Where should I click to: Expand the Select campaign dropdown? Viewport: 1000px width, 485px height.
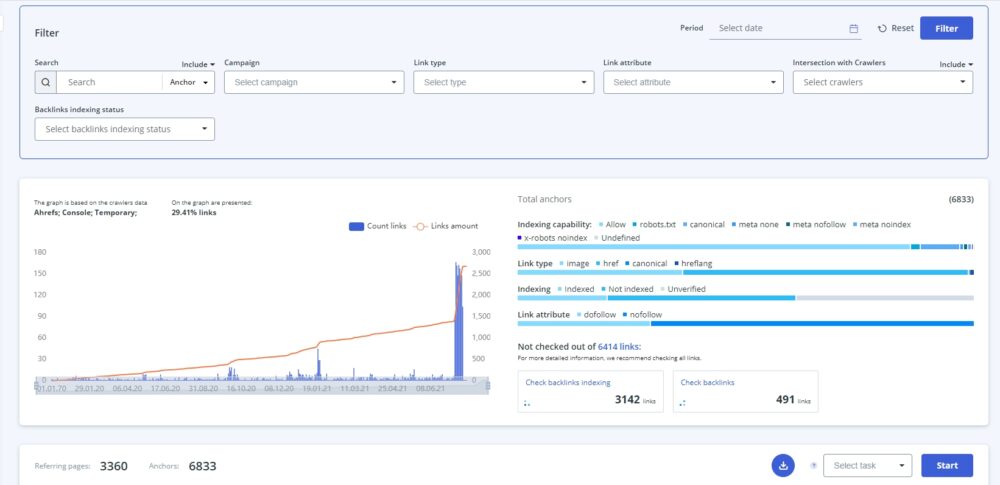point(314,82)
